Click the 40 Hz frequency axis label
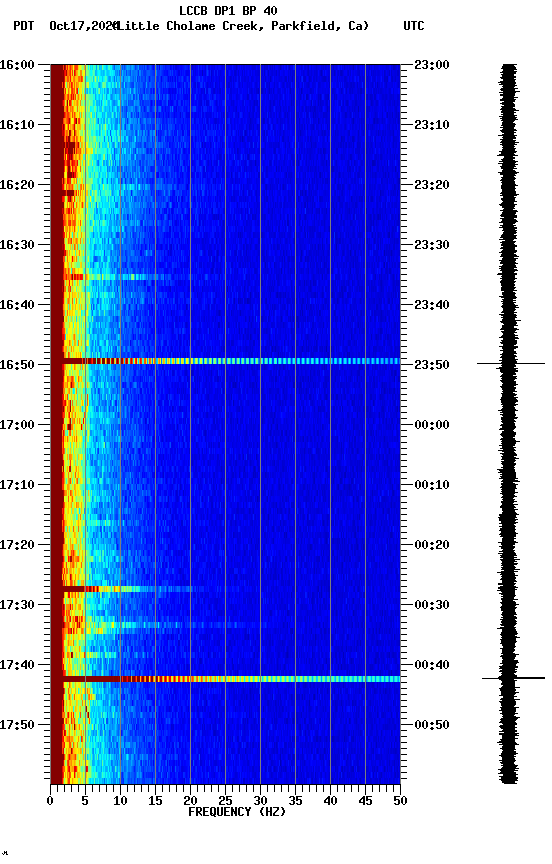The width and height of the screenshot is (552, 864). (330, 801)
